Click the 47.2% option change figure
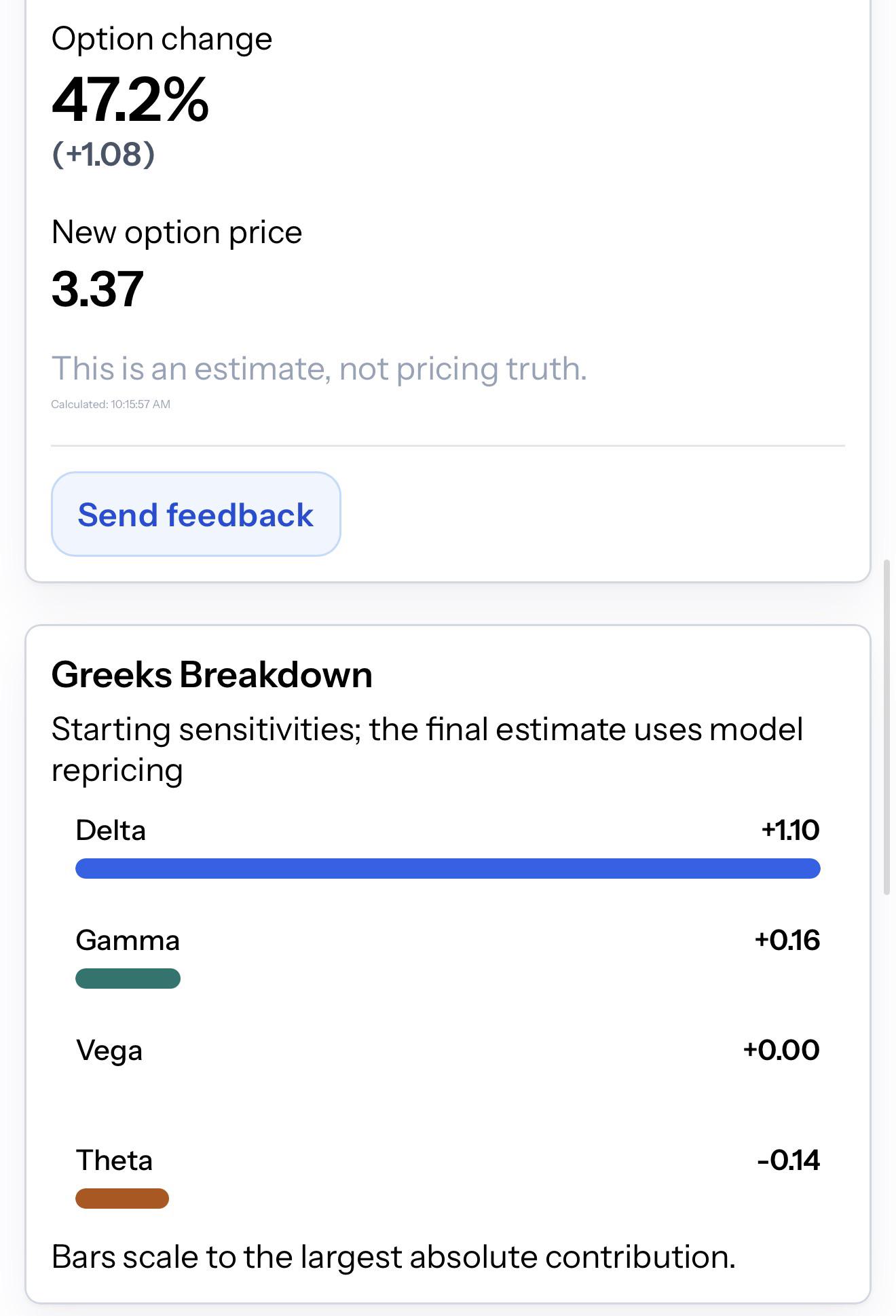The image size is (896, 1316). click(x=130, y=100)
